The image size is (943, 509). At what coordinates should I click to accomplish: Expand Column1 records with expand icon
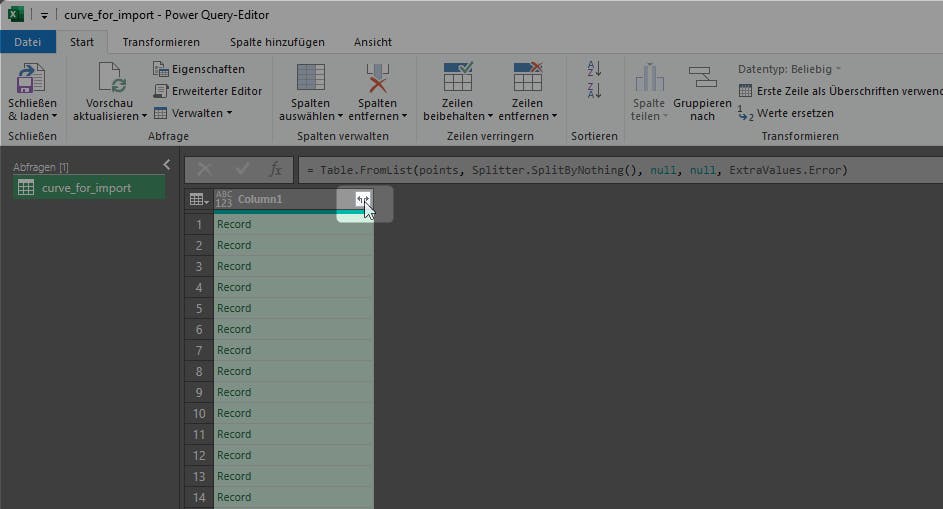click(364, 200)
